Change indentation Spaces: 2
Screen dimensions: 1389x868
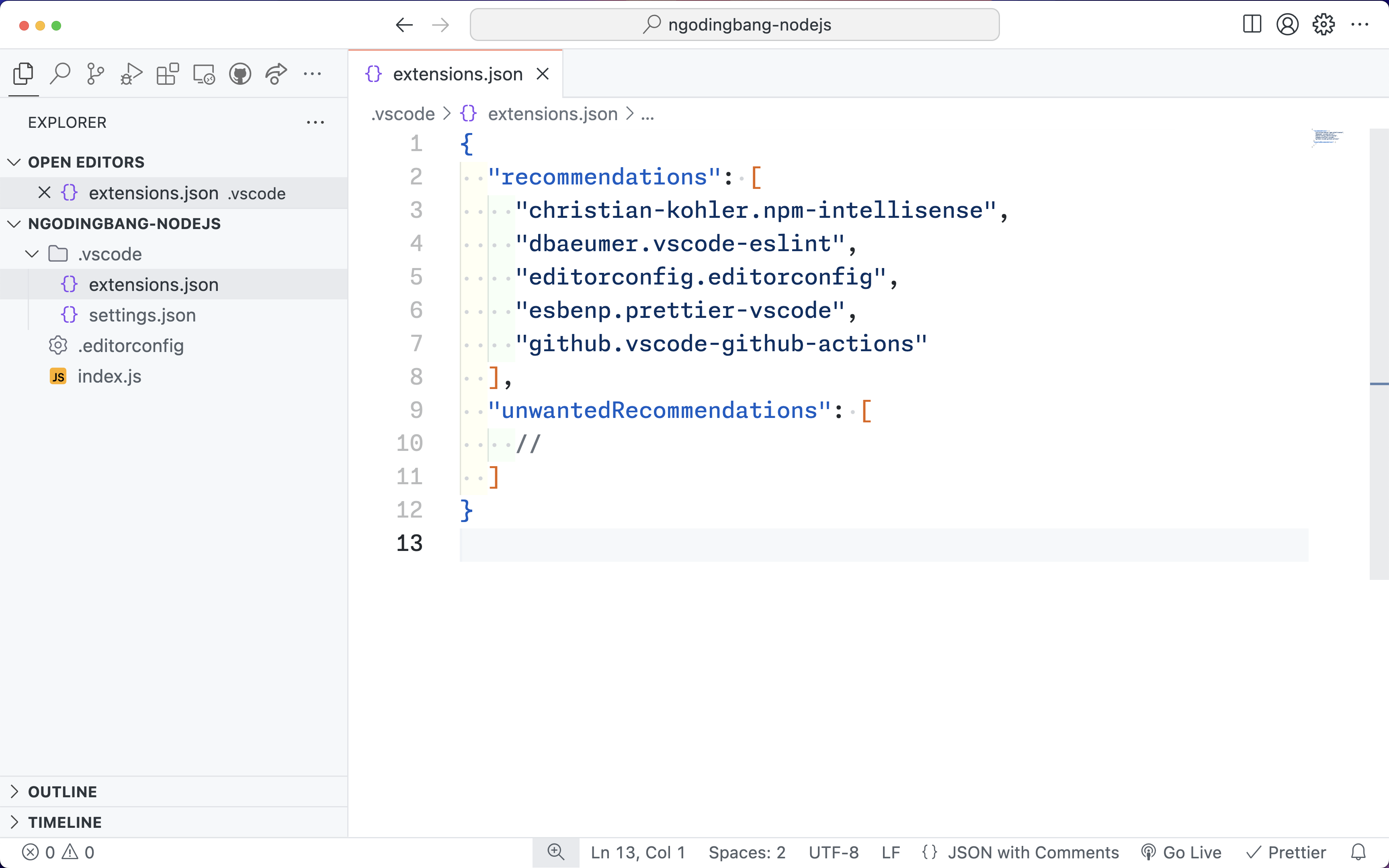(x=747, y=852)
